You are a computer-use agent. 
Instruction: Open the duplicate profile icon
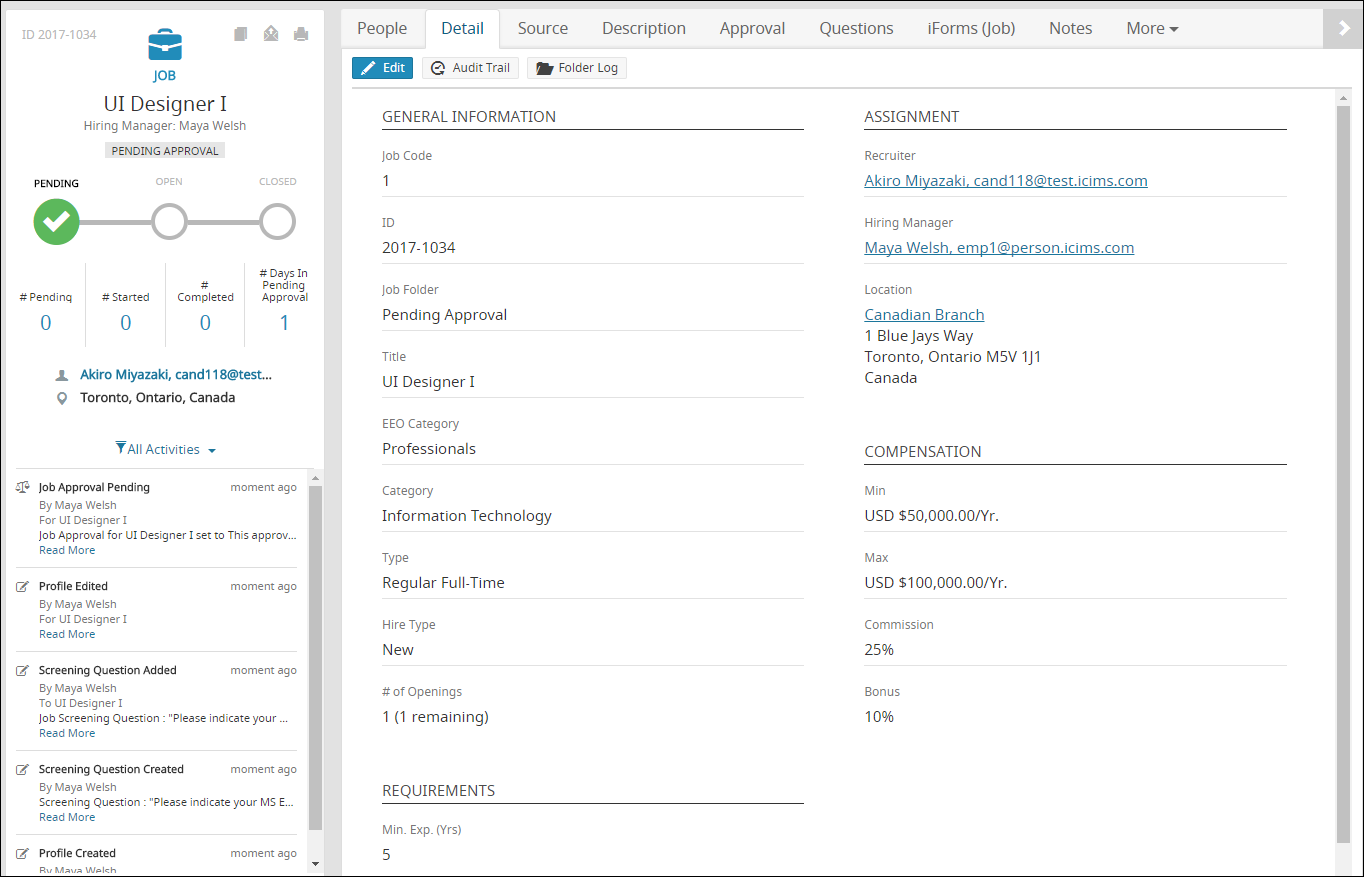[x=240, y=33]
